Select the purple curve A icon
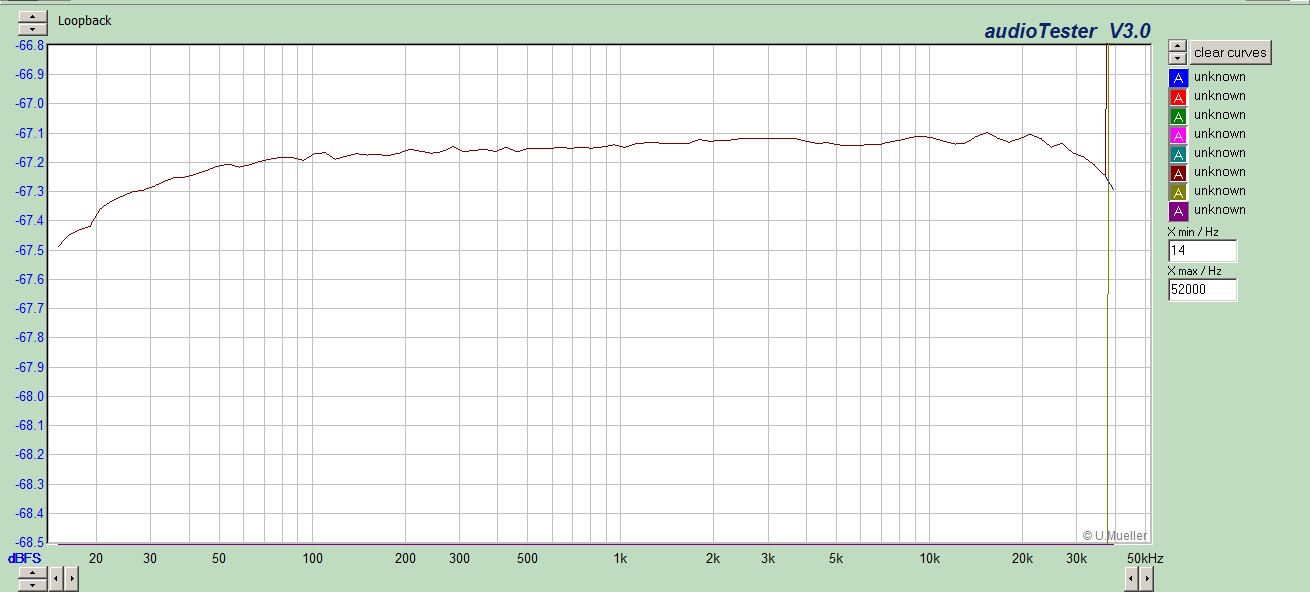 pyautogui.click(x=1178, y=211)
